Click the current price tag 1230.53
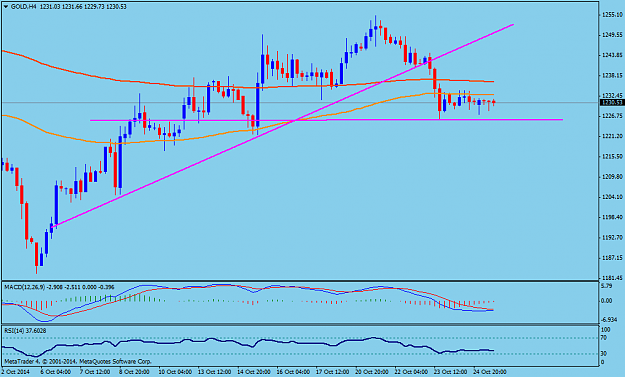Viewport: 625px width, 377px height. [x=612, y=103]
